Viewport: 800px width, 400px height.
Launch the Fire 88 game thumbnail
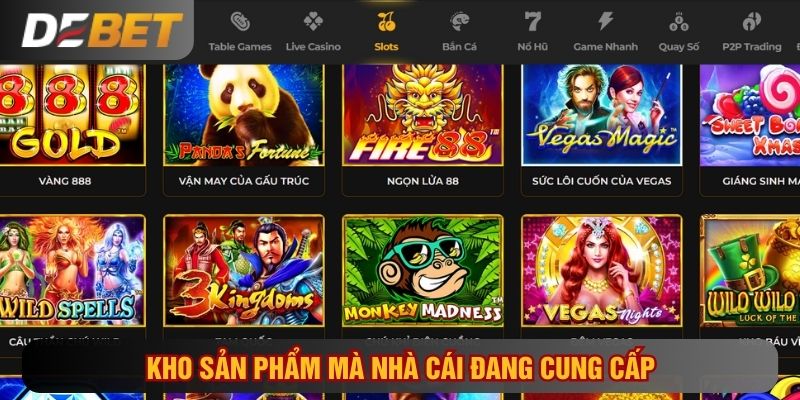pyautogui.click(x=422, y=114)
